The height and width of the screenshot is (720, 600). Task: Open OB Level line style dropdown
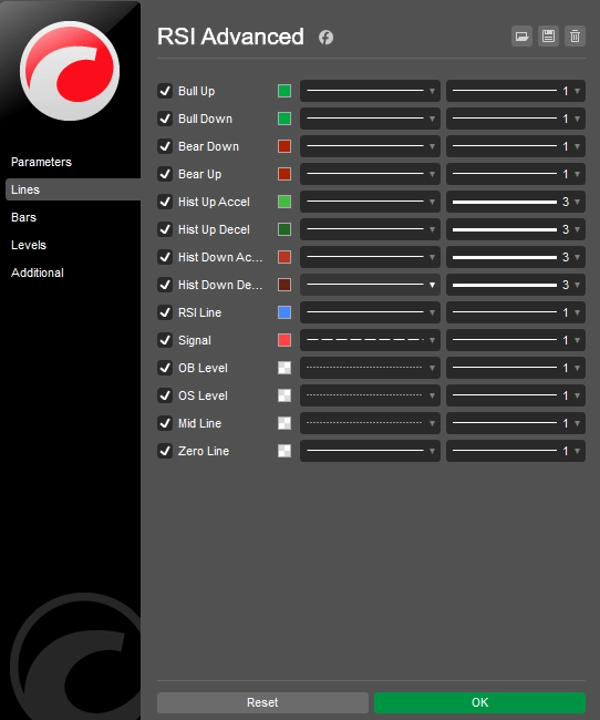click(370, 368)
